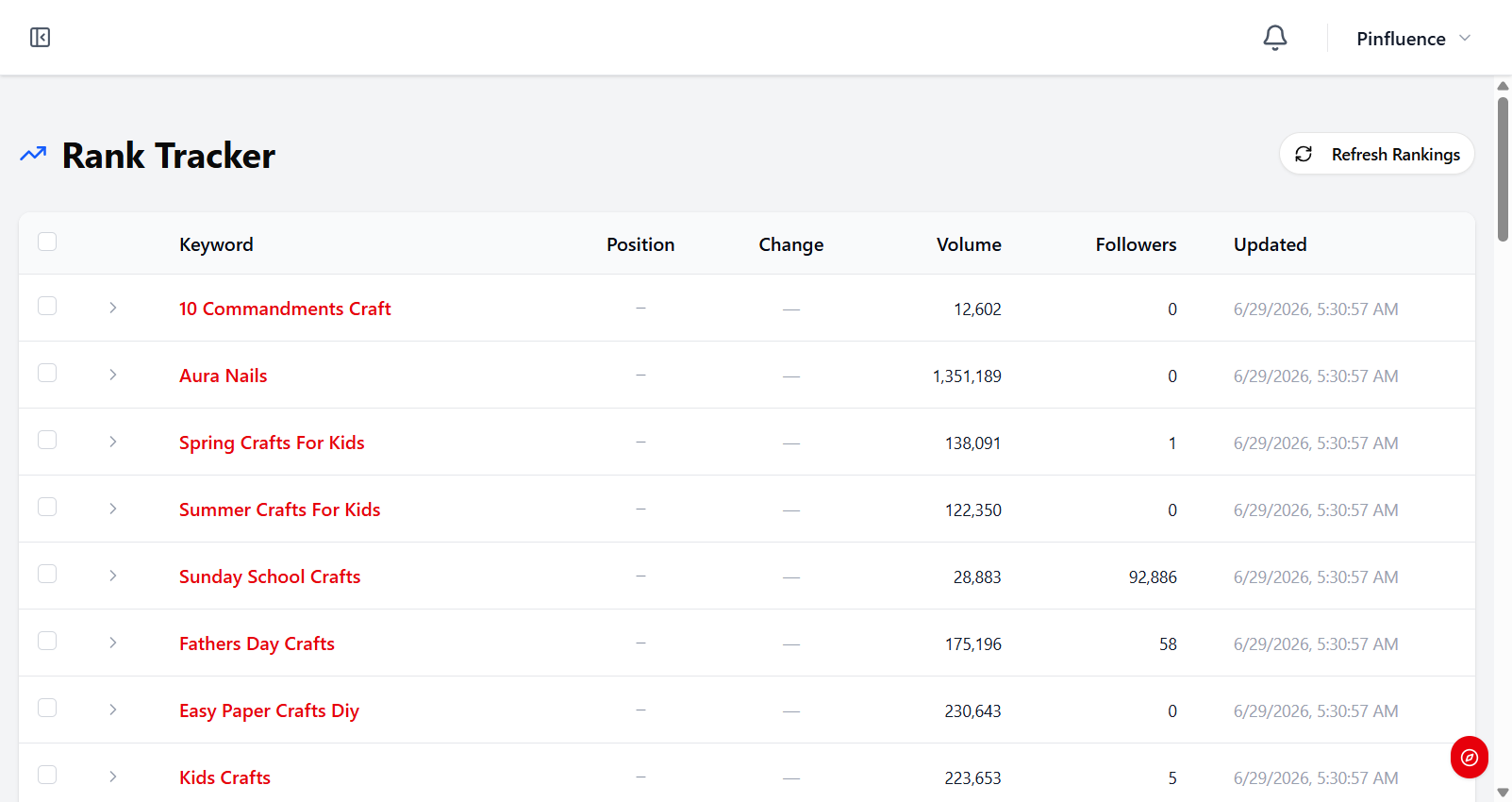The height and width of the screenshot is (802, 1512).
Task: Click the followers value 92,886
Action: 1153,577
